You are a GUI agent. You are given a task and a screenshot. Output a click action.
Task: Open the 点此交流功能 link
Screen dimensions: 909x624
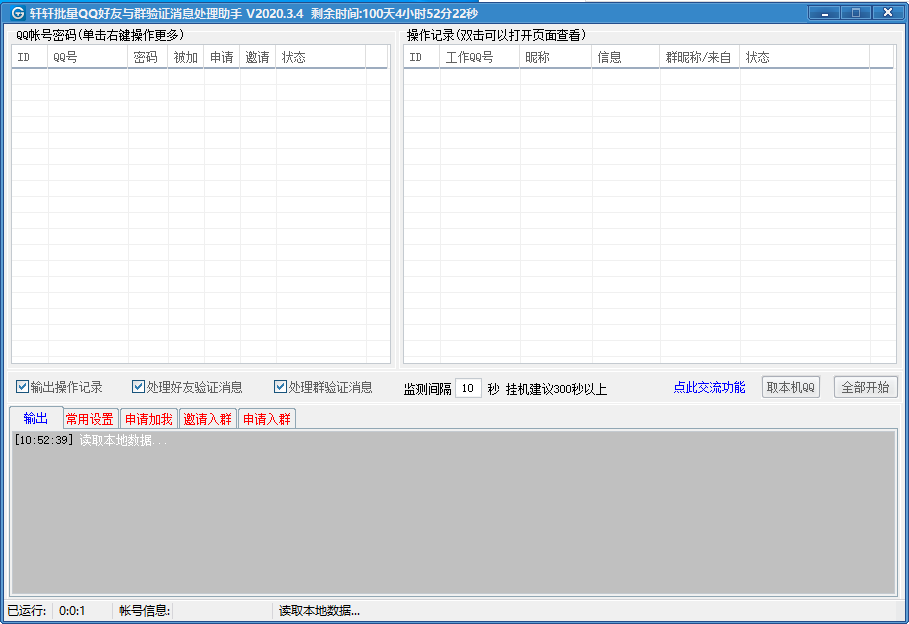click(x=709, y=387)
